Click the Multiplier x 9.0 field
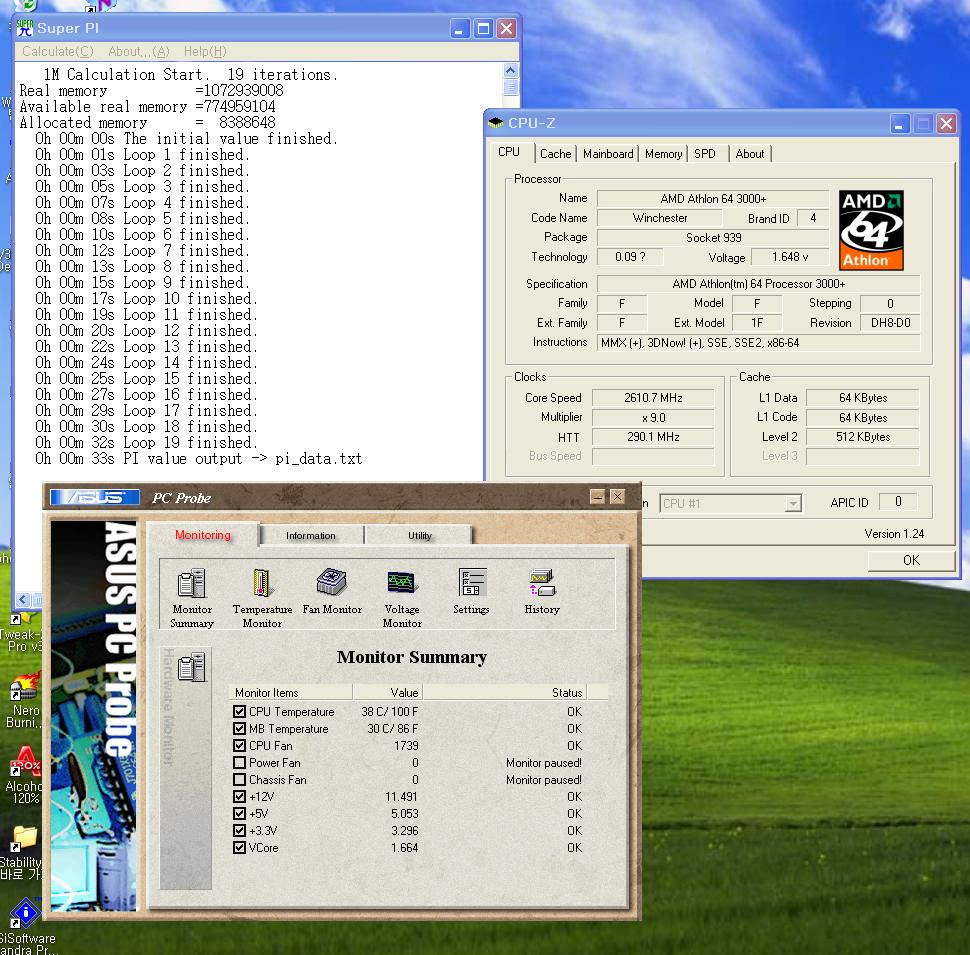970x955 pixels. 653,418
